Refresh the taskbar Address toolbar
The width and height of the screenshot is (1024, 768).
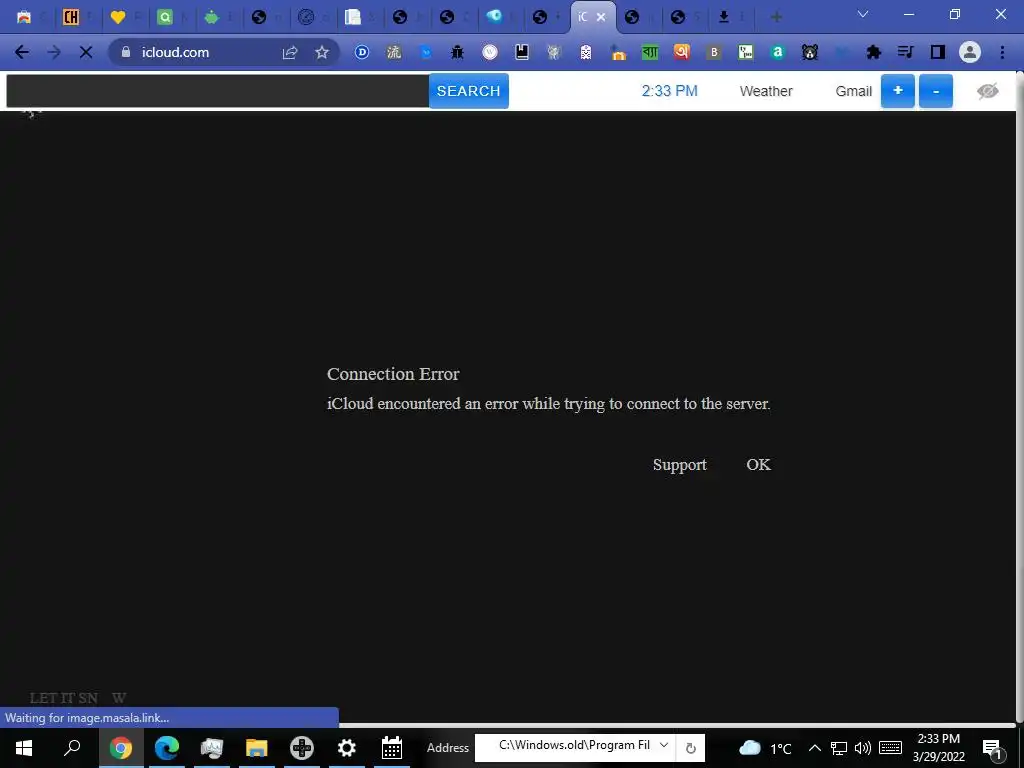pyautogui.click(x=690, y=748)
